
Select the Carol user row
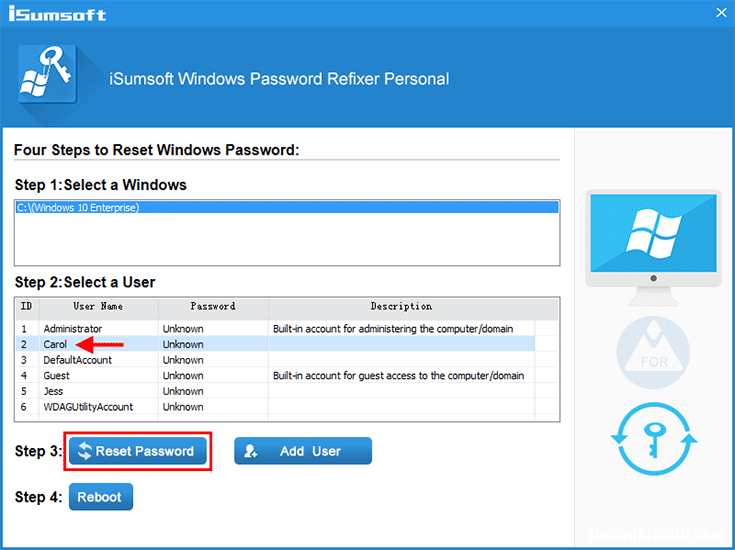[x=275, y=344]
